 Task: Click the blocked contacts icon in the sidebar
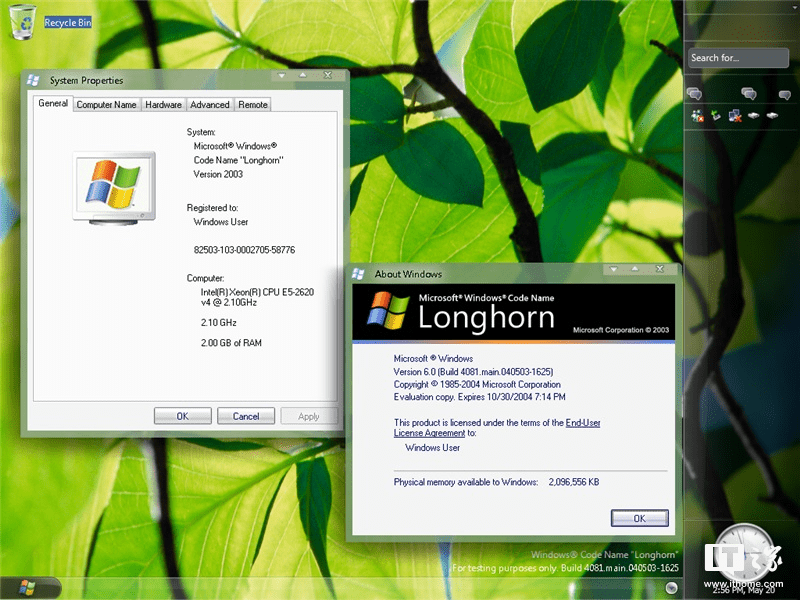coord(696,115)
